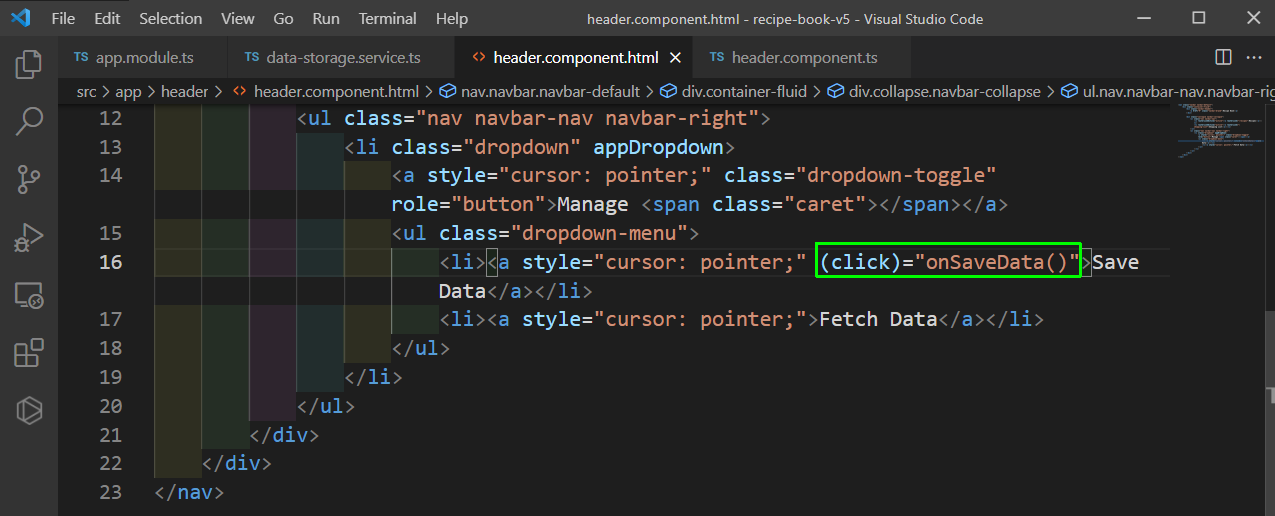Split the editor to the right
The width and height of the screenshot is (1275, 516).
click(1222, 58)
